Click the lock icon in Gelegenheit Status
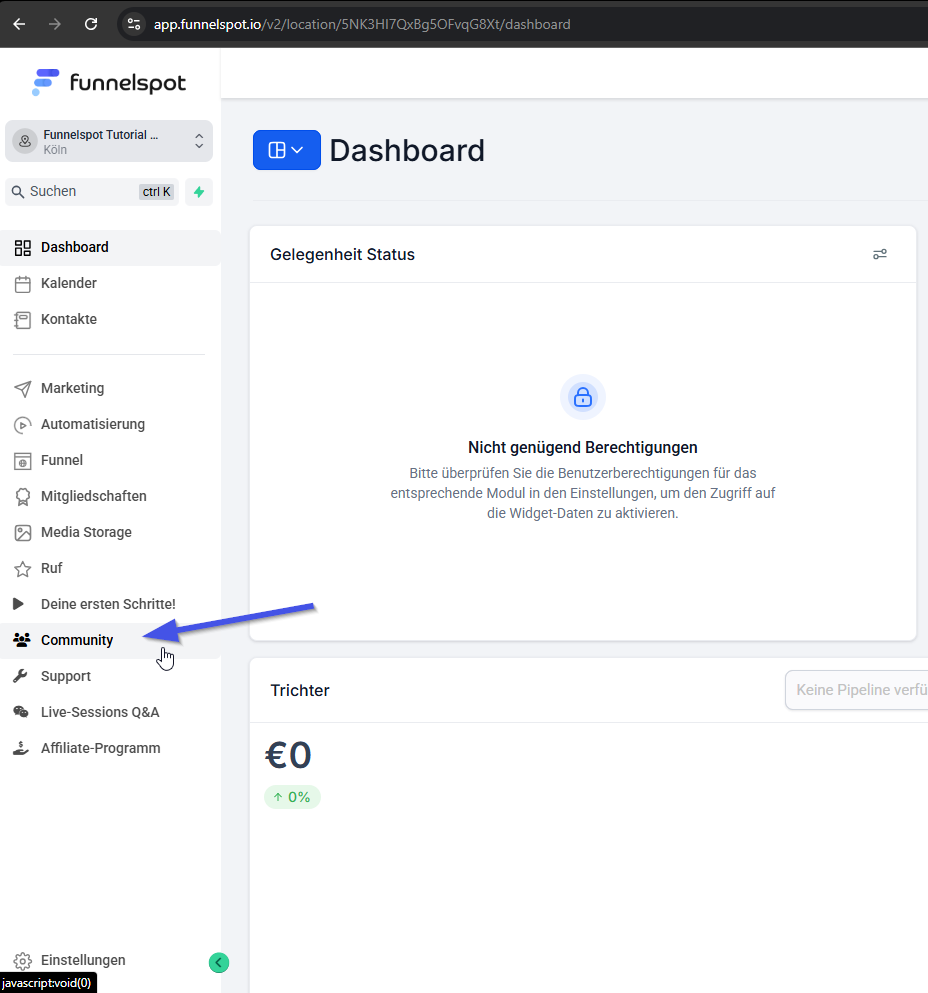Viewport: 928px width, 993px height. [583, 397]
